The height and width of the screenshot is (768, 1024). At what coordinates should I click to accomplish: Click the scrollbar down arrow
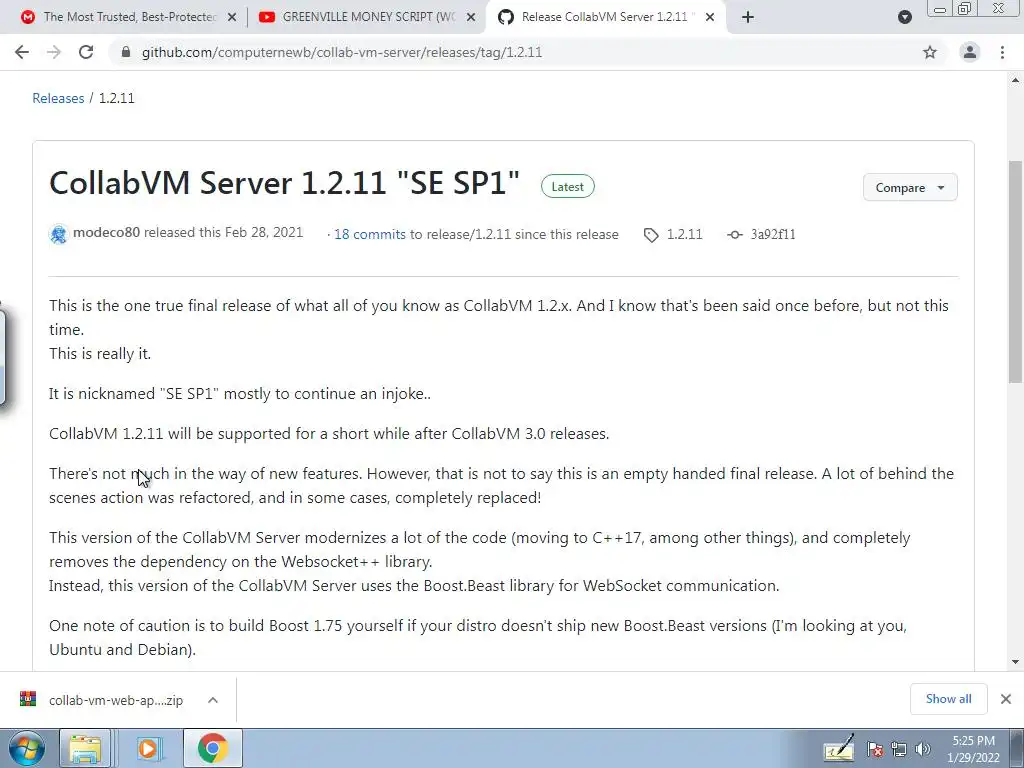1015,662
